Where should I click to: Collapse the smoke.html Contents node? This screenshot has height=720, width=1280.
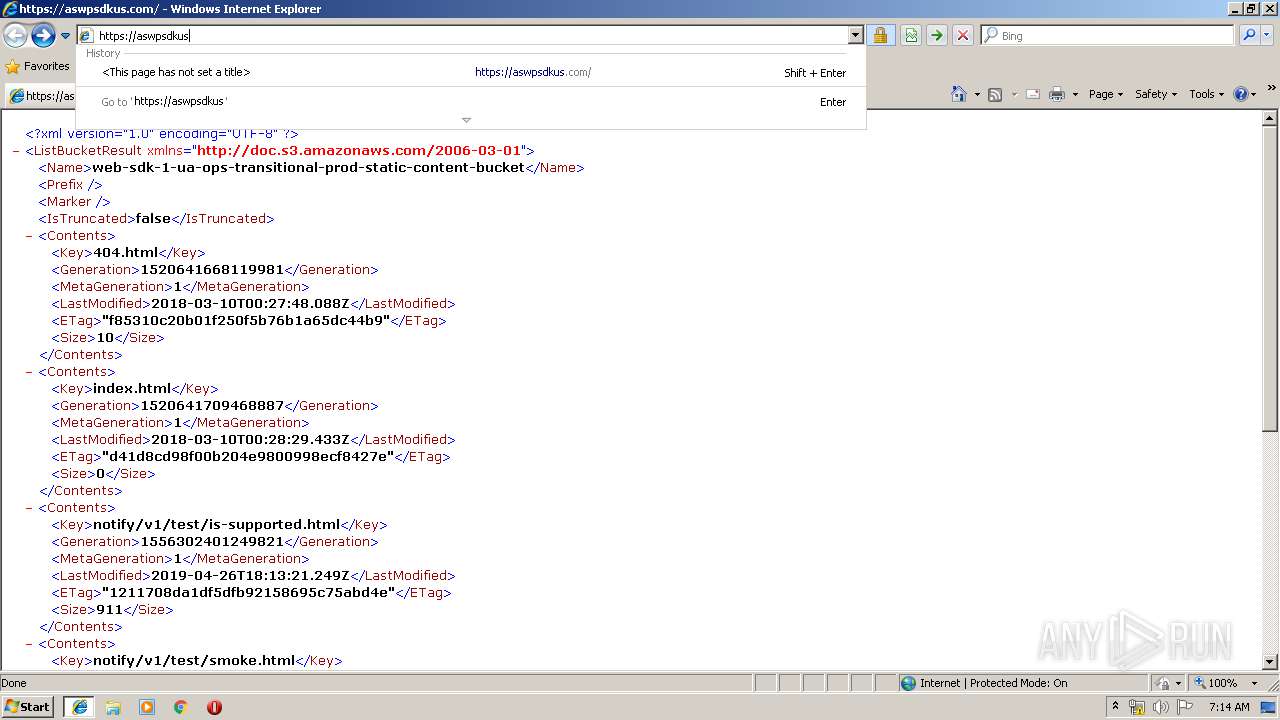(x=30, y=644)
